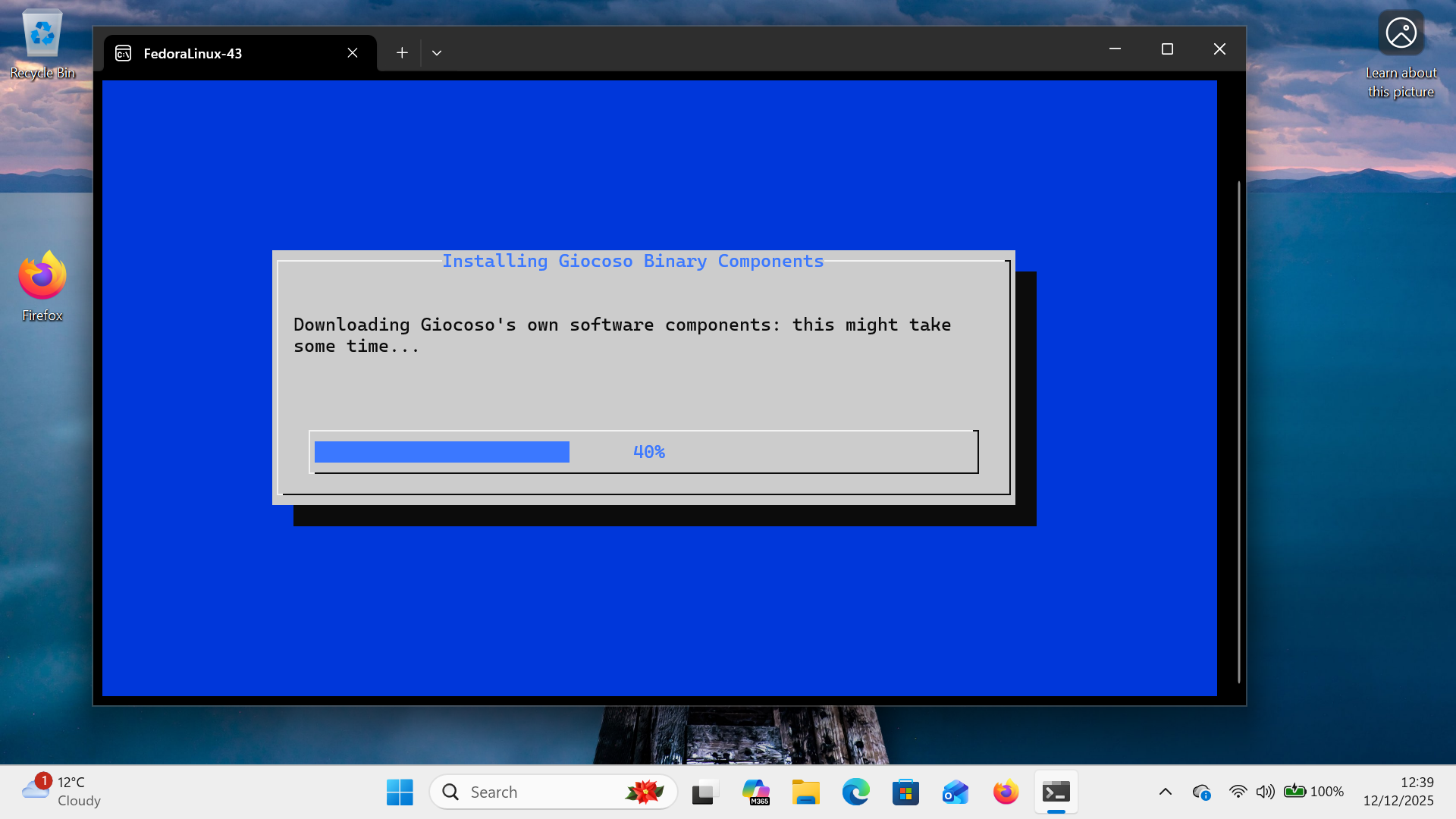The height and width of the screenshot is (819, 1456).
Task: Open Firefox from the taskbar
Action: point(1005,791)
